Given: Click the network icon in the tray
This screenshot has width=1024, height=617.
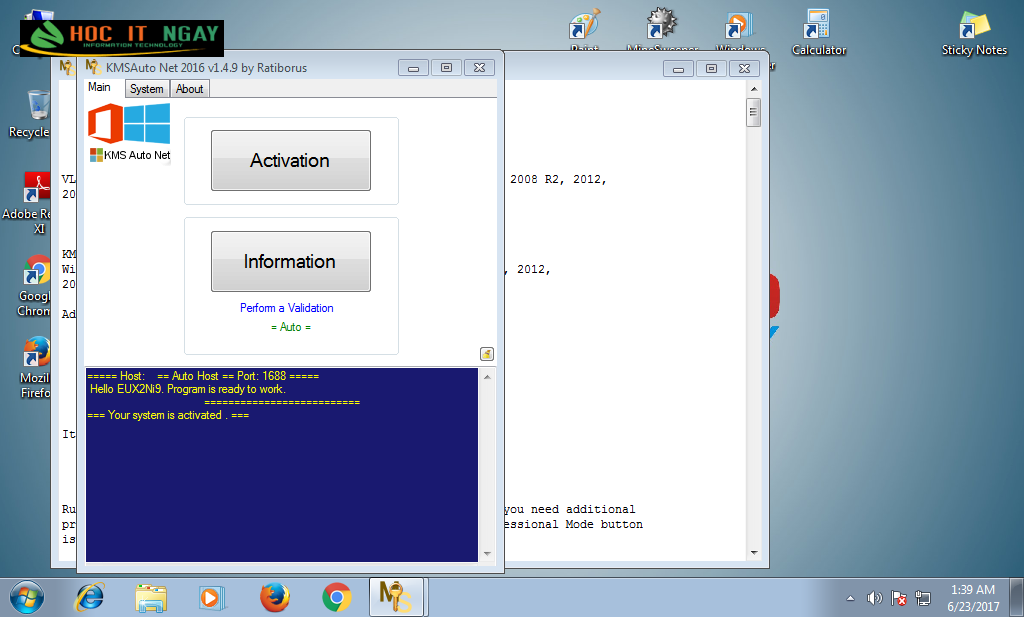Looking at the screenshot, I should (923, 598).
